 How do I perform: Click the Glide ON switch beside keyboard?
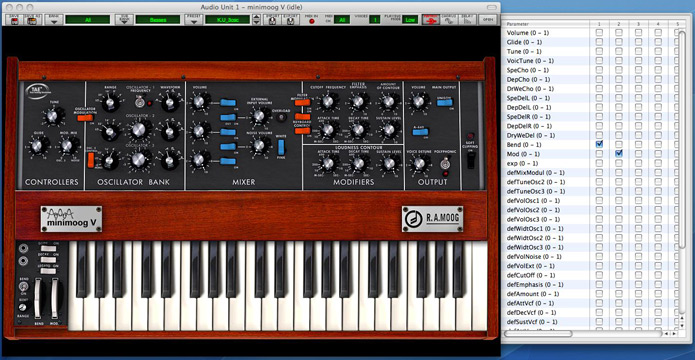[48, 248]
